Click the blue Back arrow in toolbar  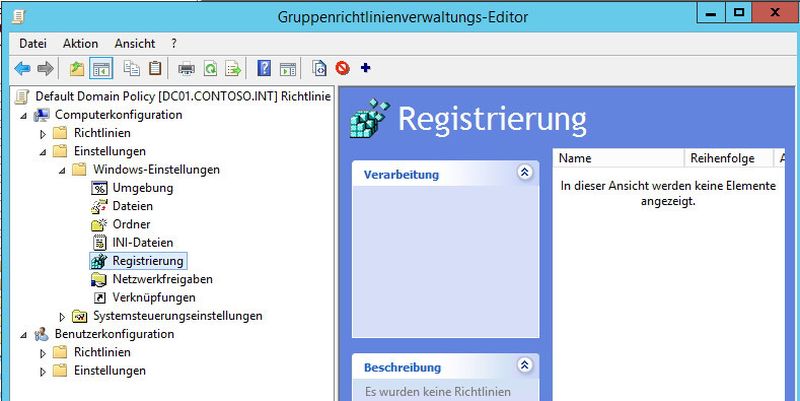point(22,68)
